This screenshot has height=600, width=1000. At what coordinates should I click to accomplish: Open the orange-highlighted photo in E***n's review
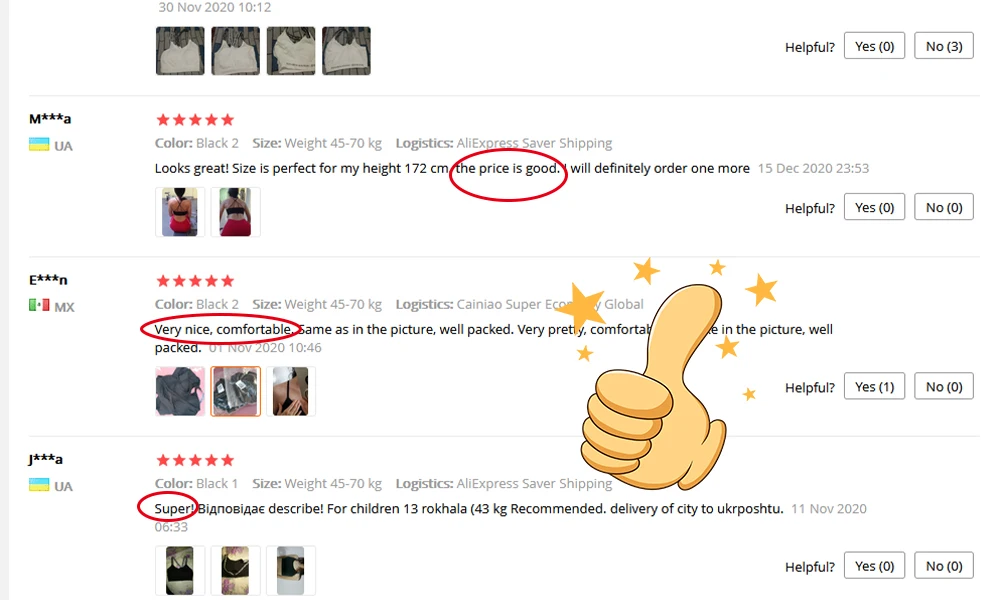point(235,391)
